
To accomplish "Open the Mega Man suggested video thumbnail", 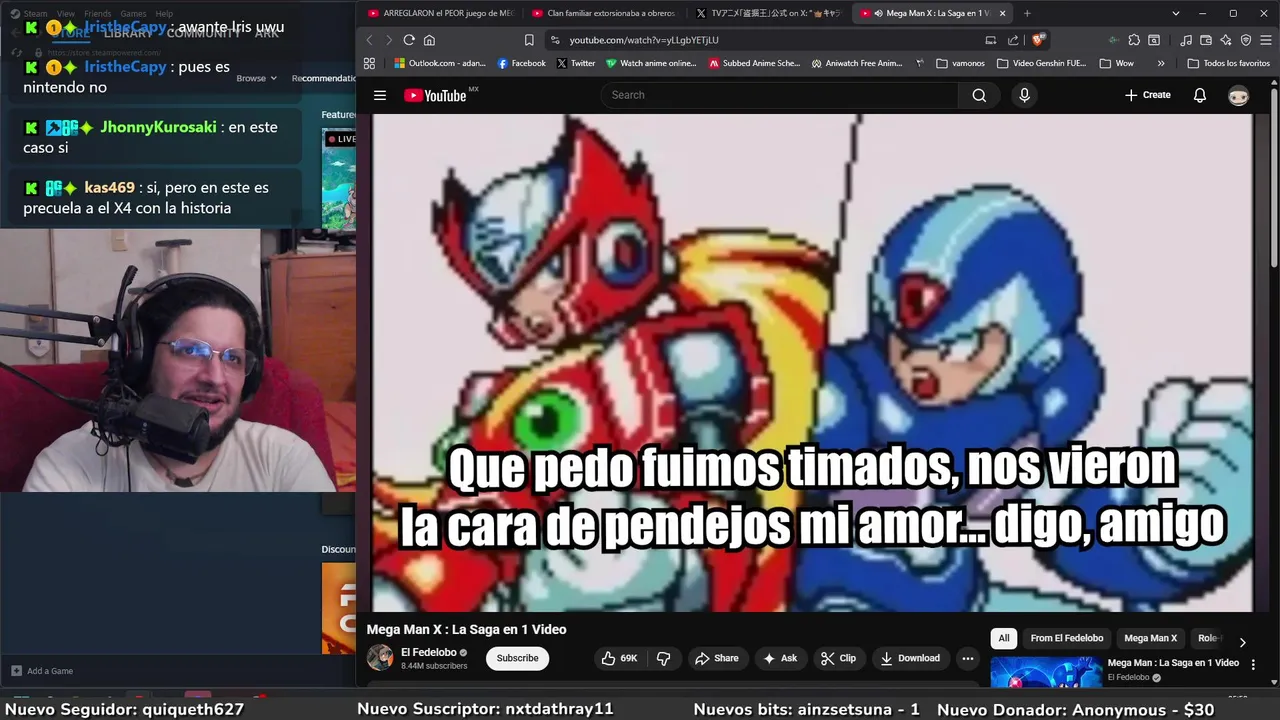I will point(1046,673).
